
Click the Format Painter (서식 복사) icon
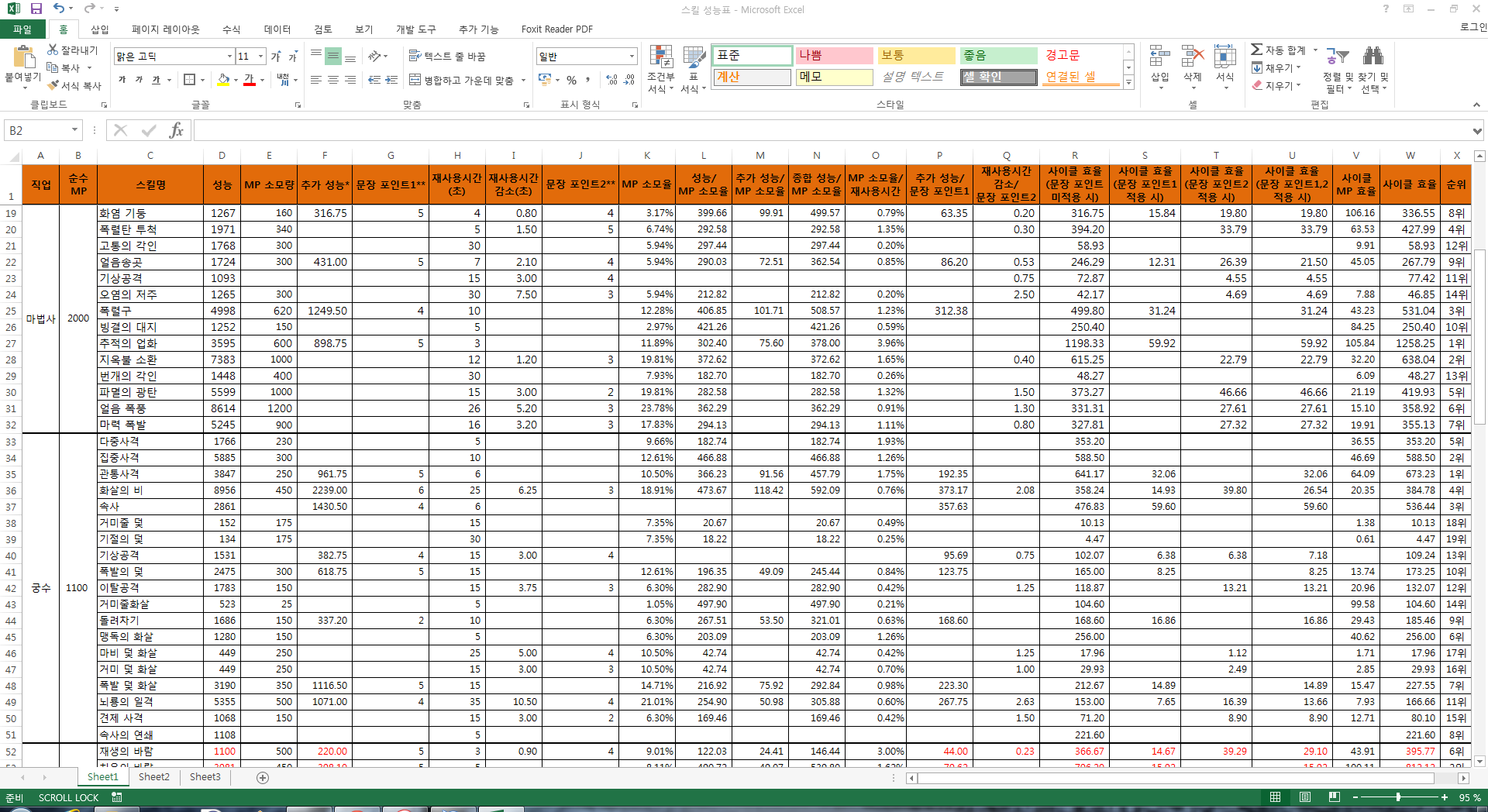pyautogui.click(x=53, y=85)
